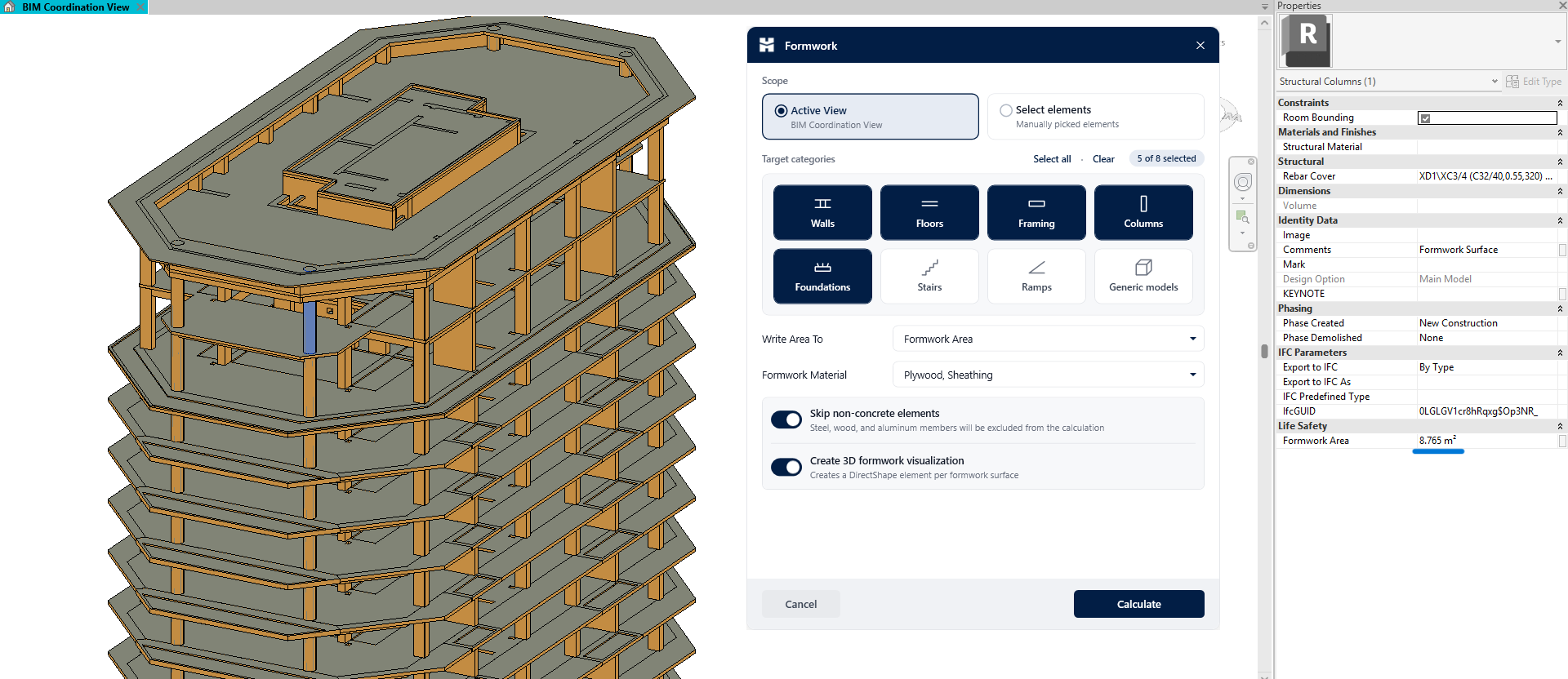
Task: Collapse the Life Safety section
Action: (1560, 427)
